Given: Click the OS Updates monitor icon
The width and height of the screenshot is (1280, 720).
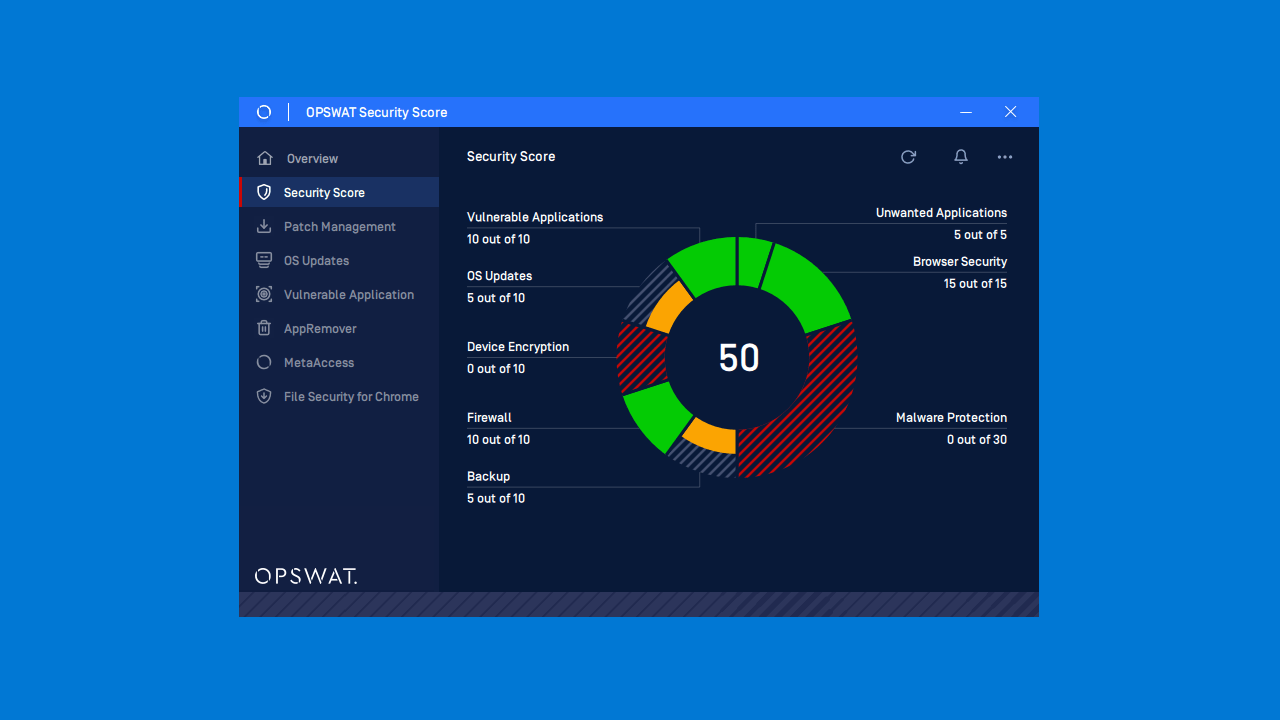Looking at the screenshot, I should [264, 260].
